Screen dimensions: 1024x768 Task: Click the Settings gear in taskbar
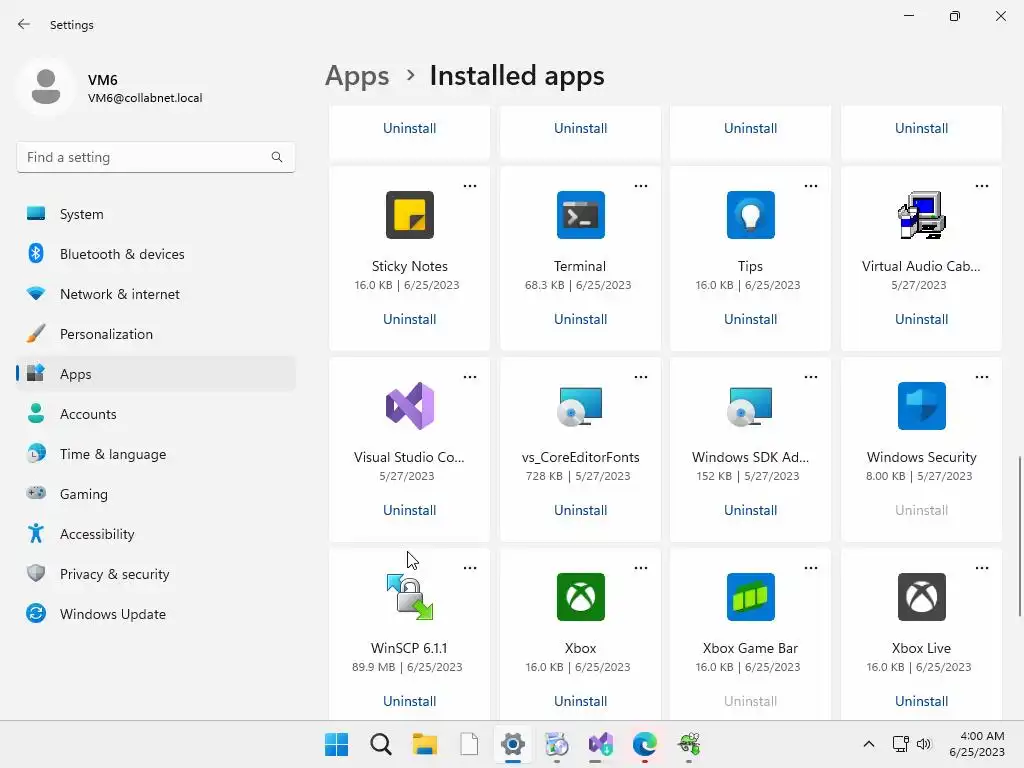click(x=513, y=744)
